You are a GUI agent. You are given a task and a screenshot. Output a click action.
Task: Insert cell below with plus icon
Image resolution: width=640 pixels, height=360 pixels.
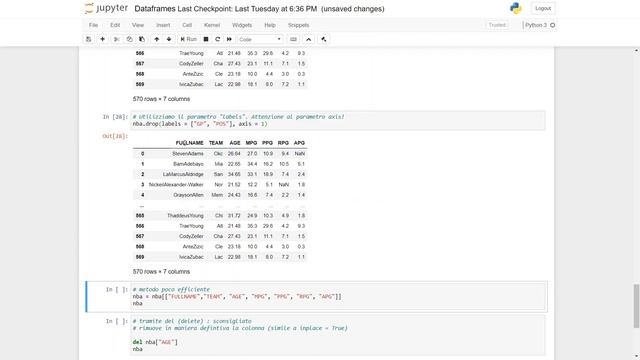(x=102, y=39)
